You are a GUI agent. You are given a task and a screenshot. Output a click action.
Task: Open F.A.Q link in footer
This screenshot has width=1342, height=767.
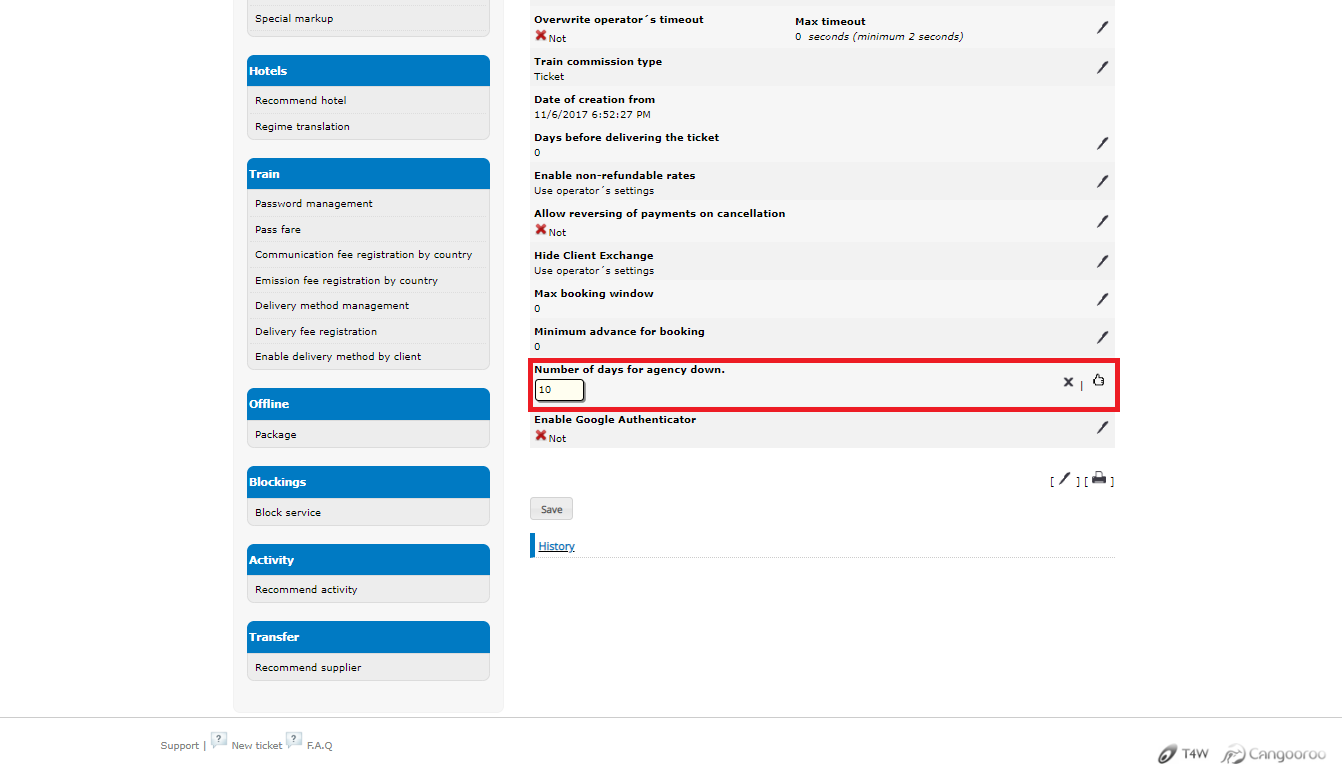(x=319, y=746)
